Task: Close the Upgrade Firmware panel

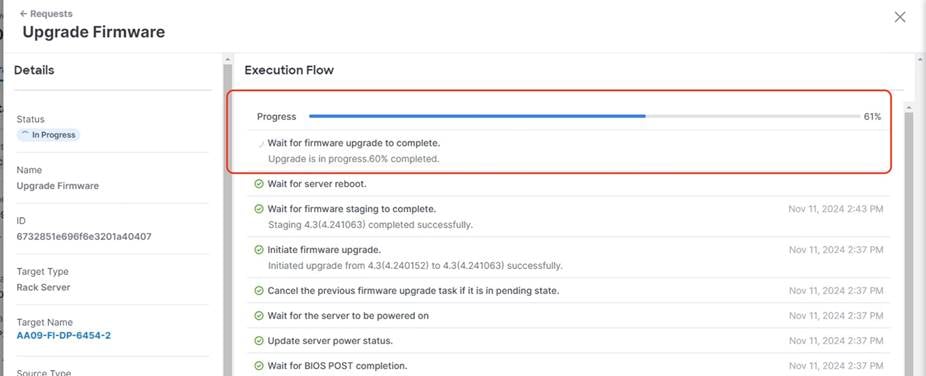Action: (x=899, y=17)
